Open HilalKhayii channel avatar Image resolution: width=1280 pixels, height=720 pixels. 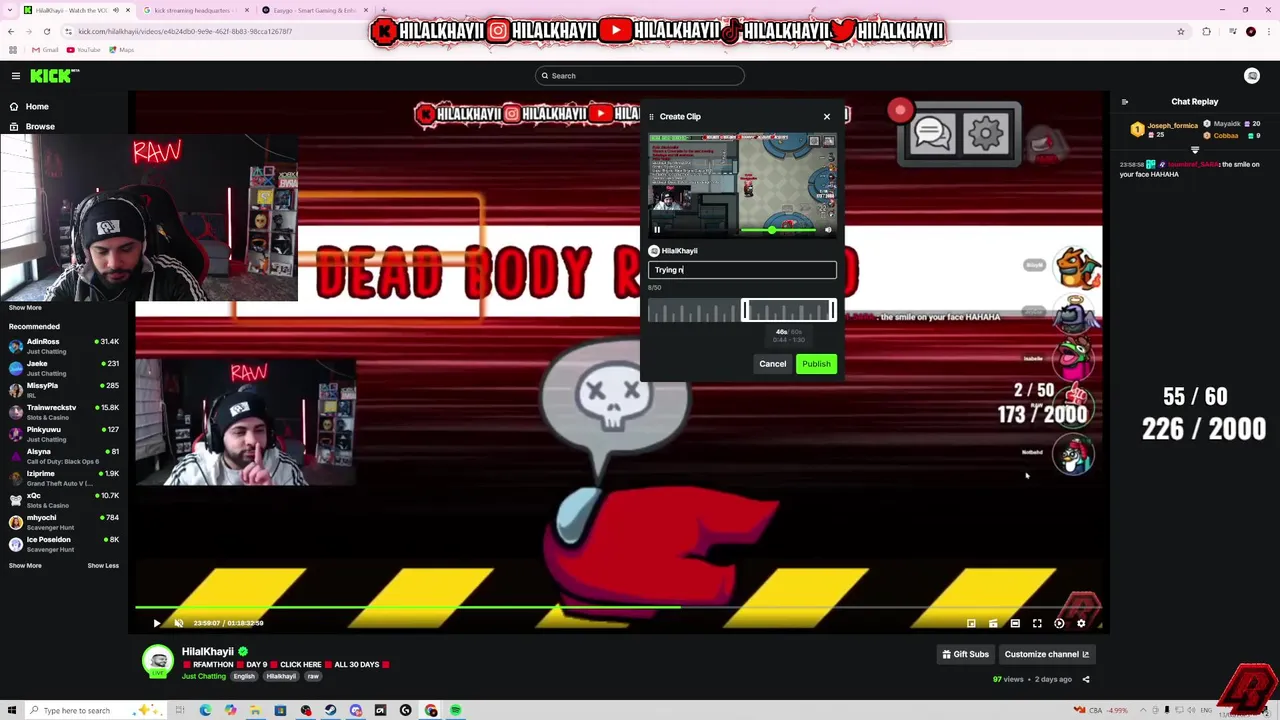click(x=157, y=661)
